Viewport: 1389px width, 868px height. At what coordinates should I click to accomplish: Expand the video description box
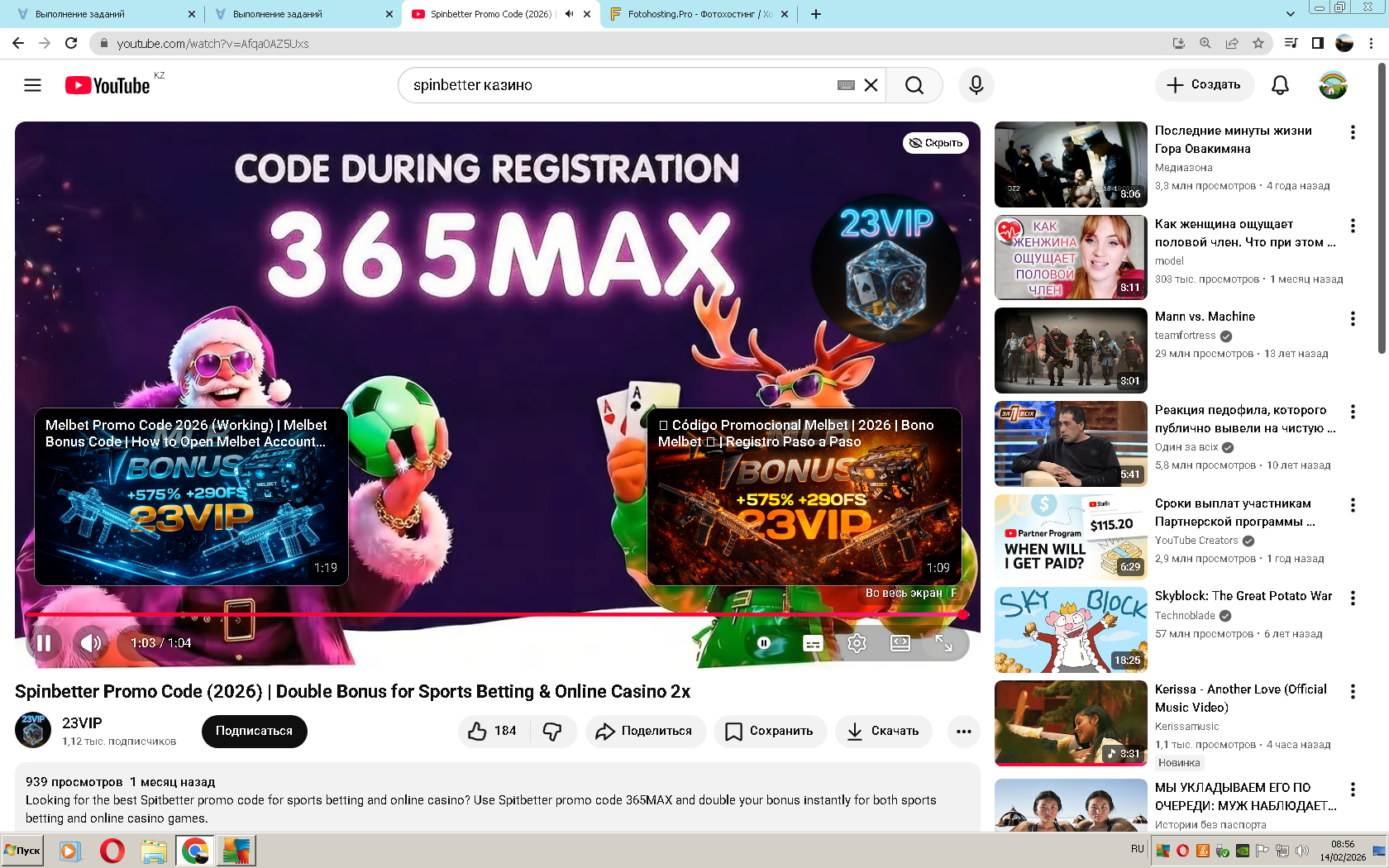click(498, 799)
